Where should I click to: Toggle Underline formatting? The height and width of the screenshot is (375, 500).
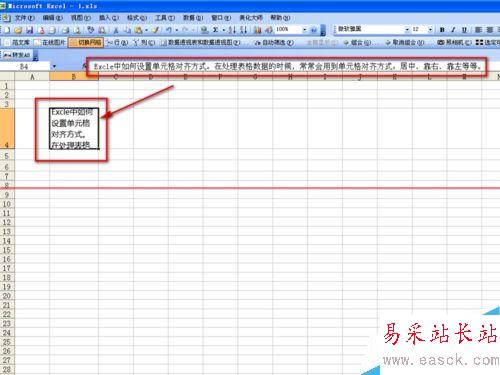[x=464, y=30]
